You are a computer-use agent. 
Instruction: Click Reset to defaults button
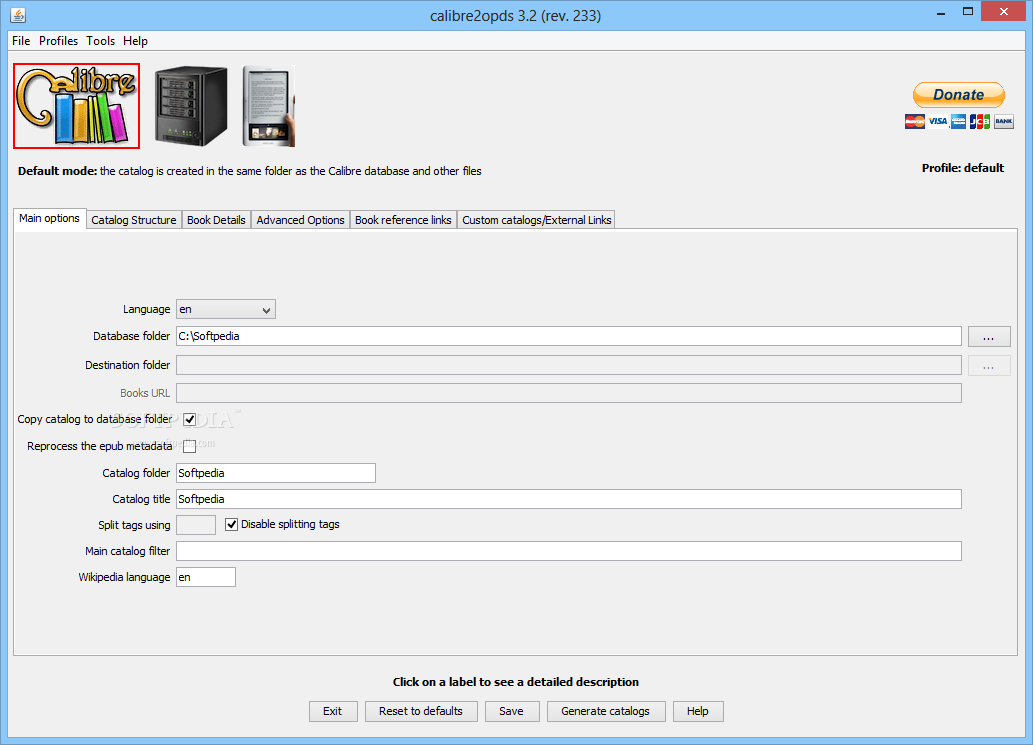(421, 711)
